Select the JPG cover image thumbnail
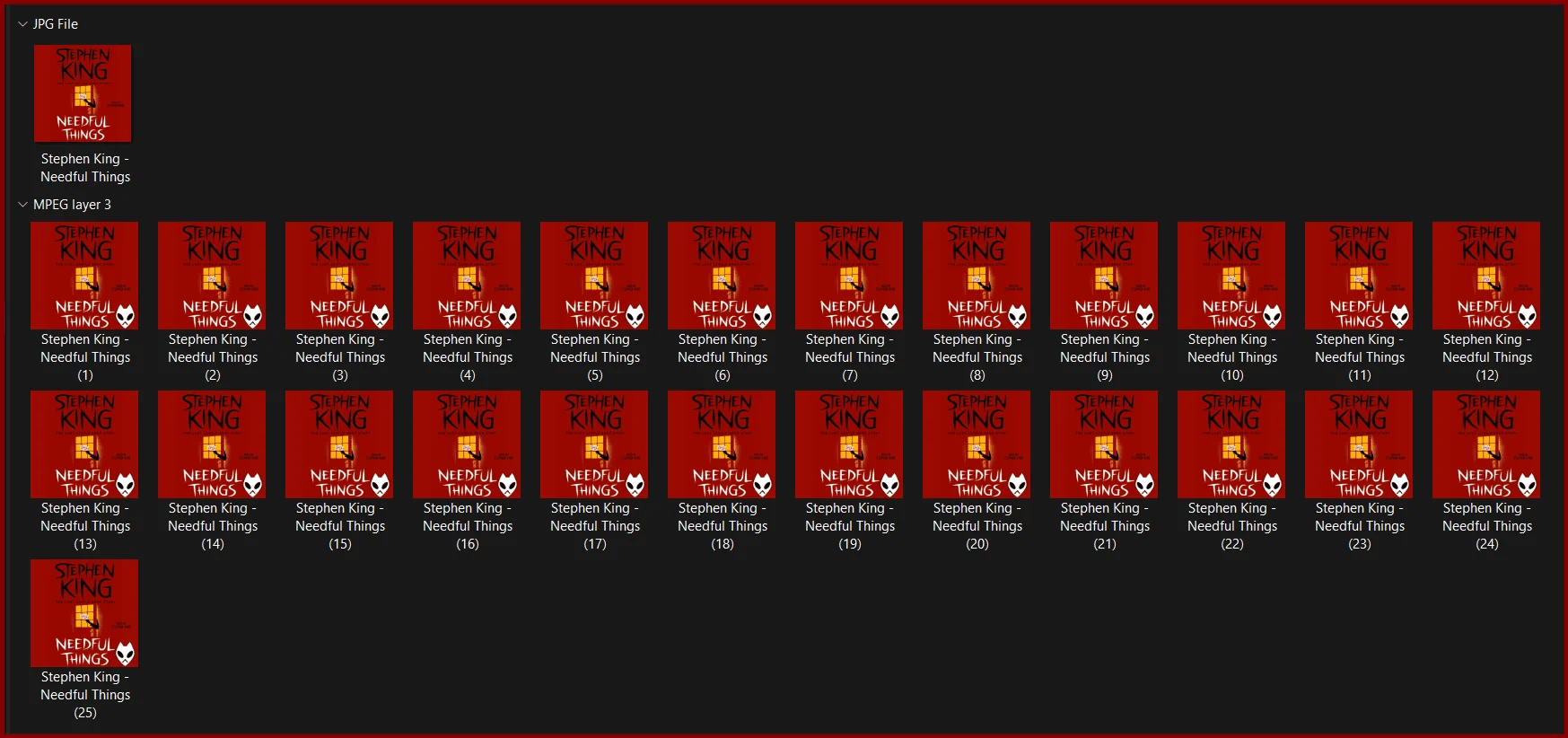This screenshot has height=738, width=1568. (83, 93)
